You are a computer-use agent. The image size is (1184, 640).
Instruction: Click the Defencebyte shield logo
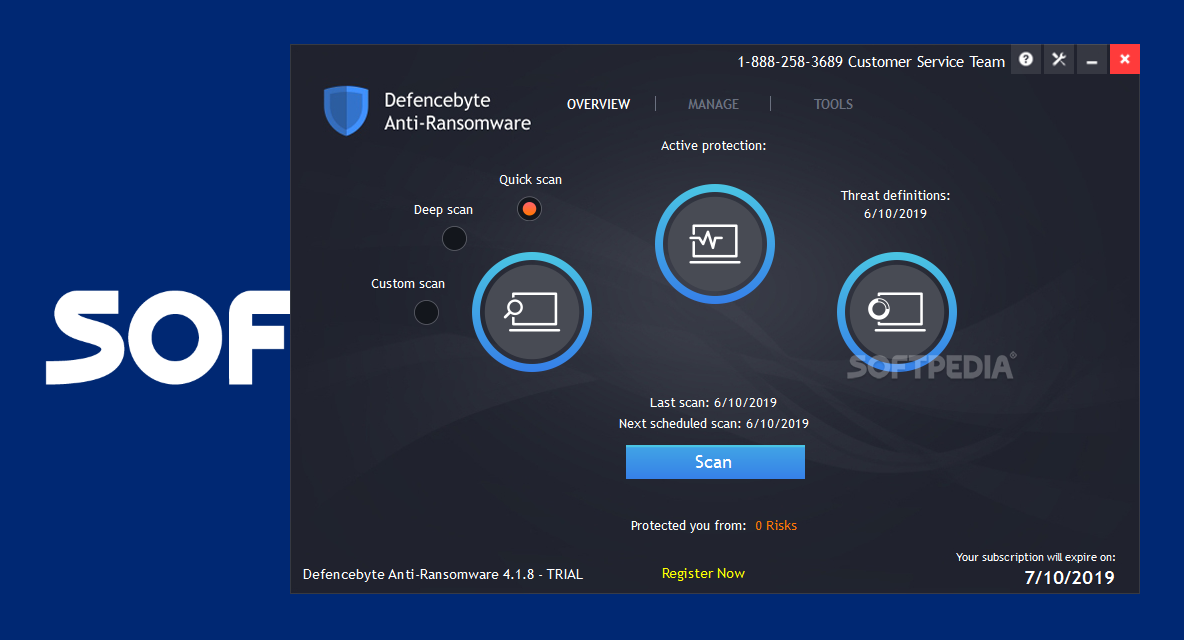tap(346, 111)
